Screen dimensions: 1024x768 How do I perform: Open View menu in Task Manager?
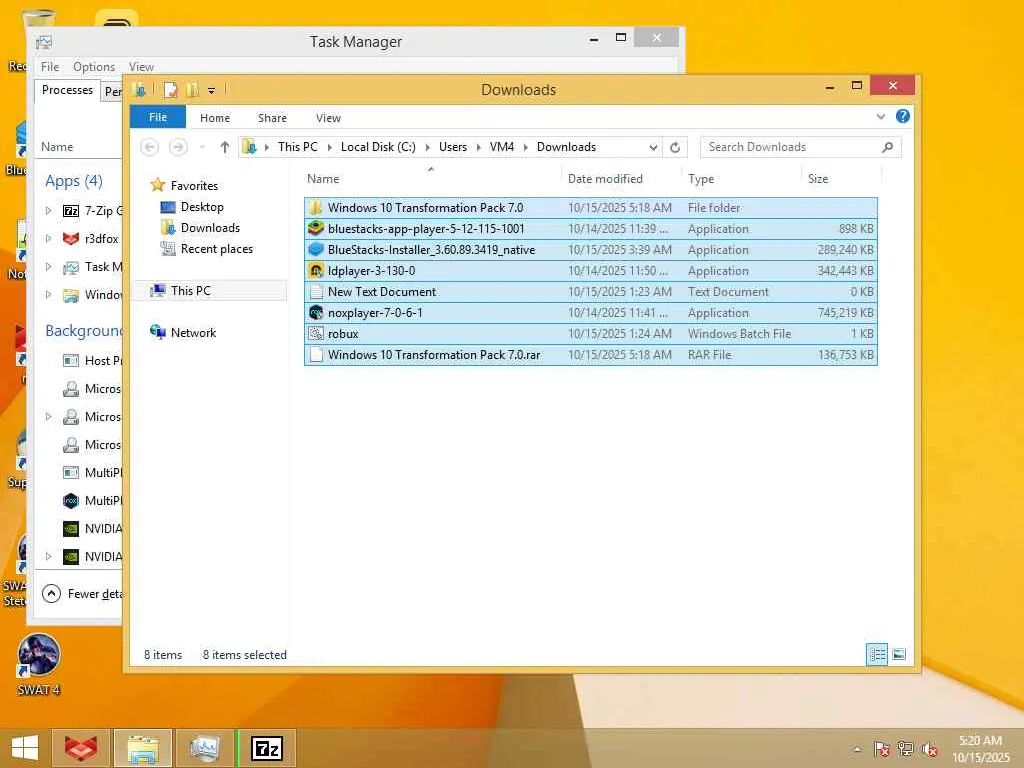(141, 67)
